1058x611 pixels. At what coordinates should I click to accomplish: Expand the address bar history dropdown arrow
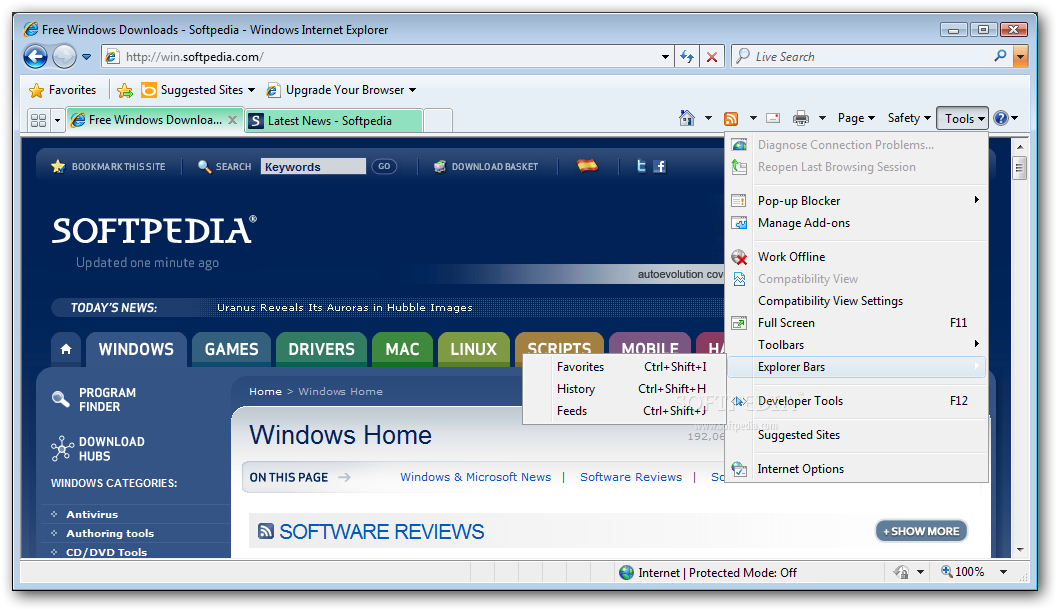pyautogui.click(x=666, y=57)
